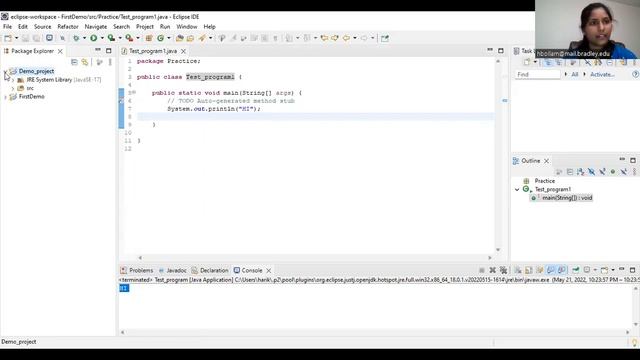
Task: Open the Run button dropdown arrow
Action: 102,38
